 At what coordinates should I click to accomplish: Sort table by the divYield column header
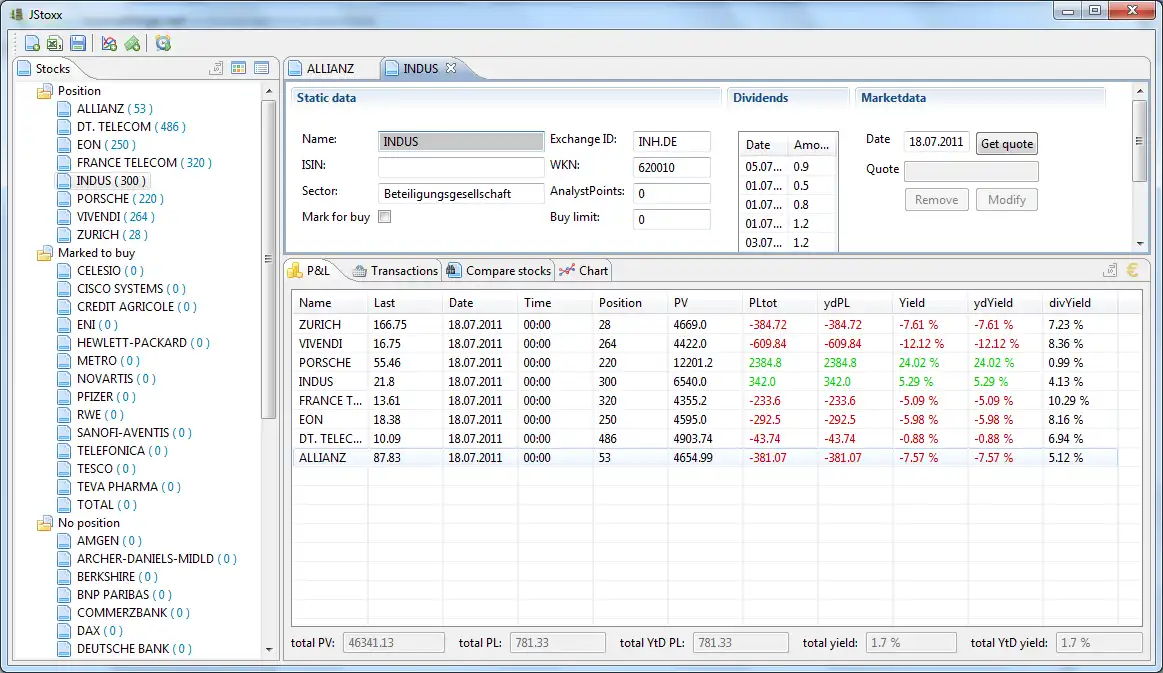[1080, 303]
